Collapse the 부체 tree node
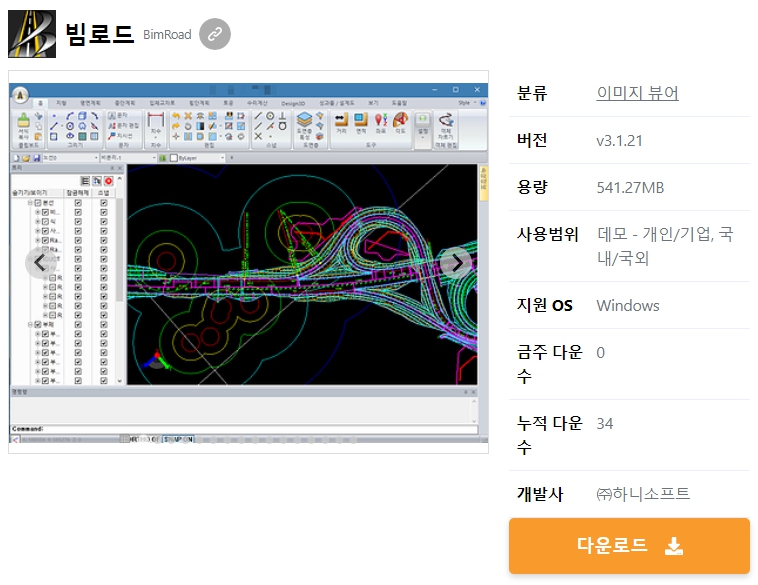Screen dimensions: 758x585 [30, 324]
